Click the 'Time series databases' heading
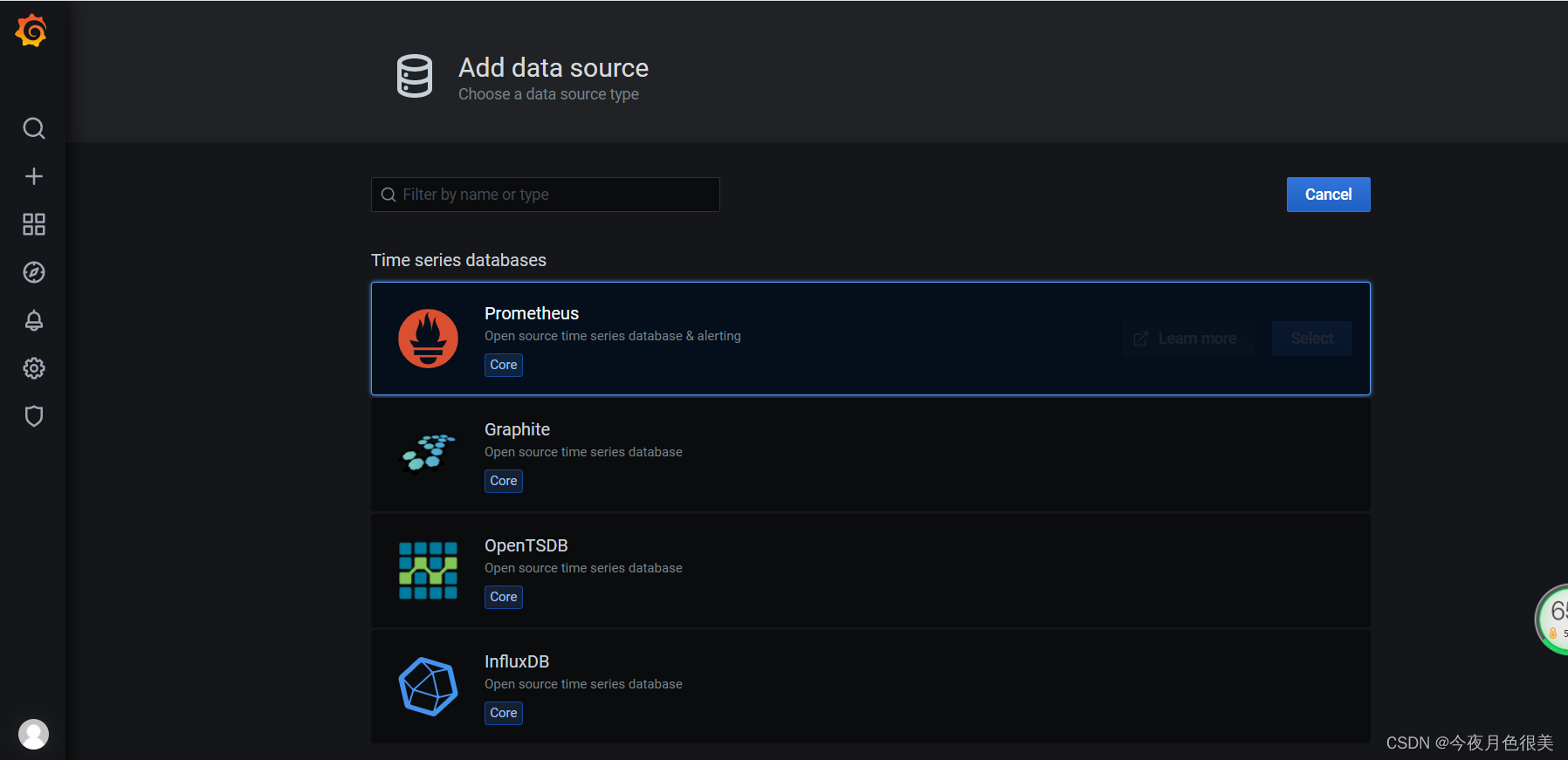 click(x=458, y=260)
